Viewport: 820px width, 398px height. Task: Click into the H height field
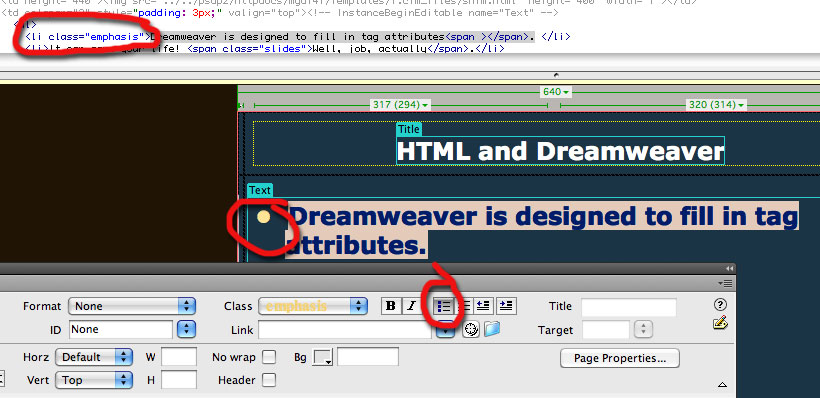[179, 380]
